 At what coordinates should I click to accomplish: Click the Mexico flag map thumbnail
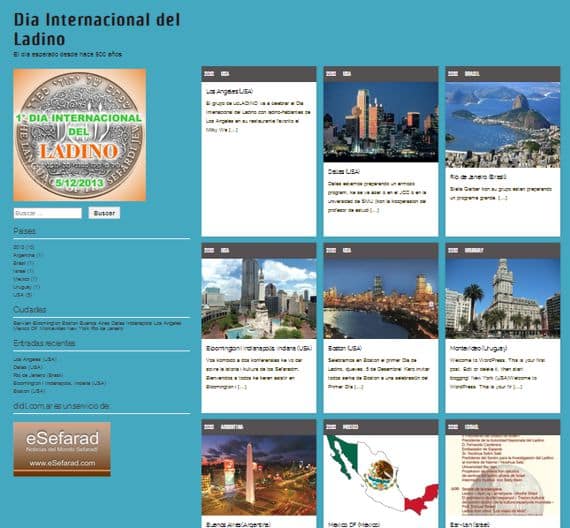[381, 475]
